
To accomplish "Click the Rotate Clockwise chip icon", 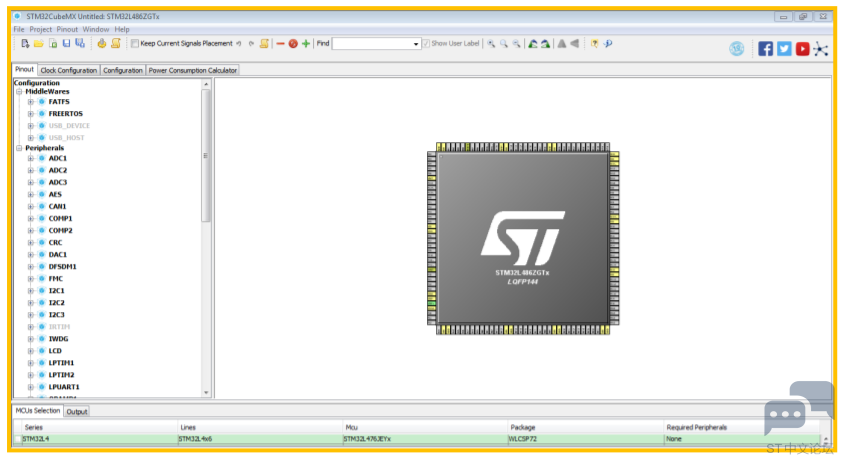I will [x=533, y=44].
